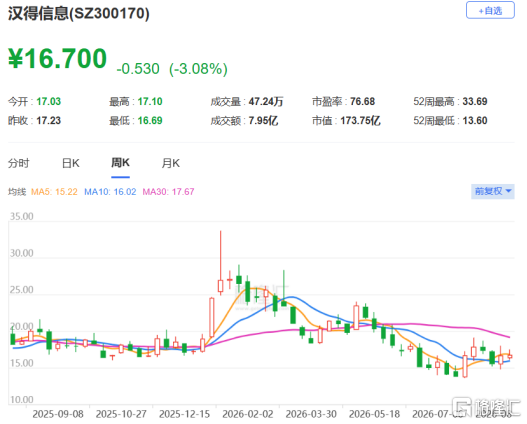This screenshot has width=527, height=424.
Task: Click the stock title 汉得信息(SZ300170)
Action: coord(79,14)
